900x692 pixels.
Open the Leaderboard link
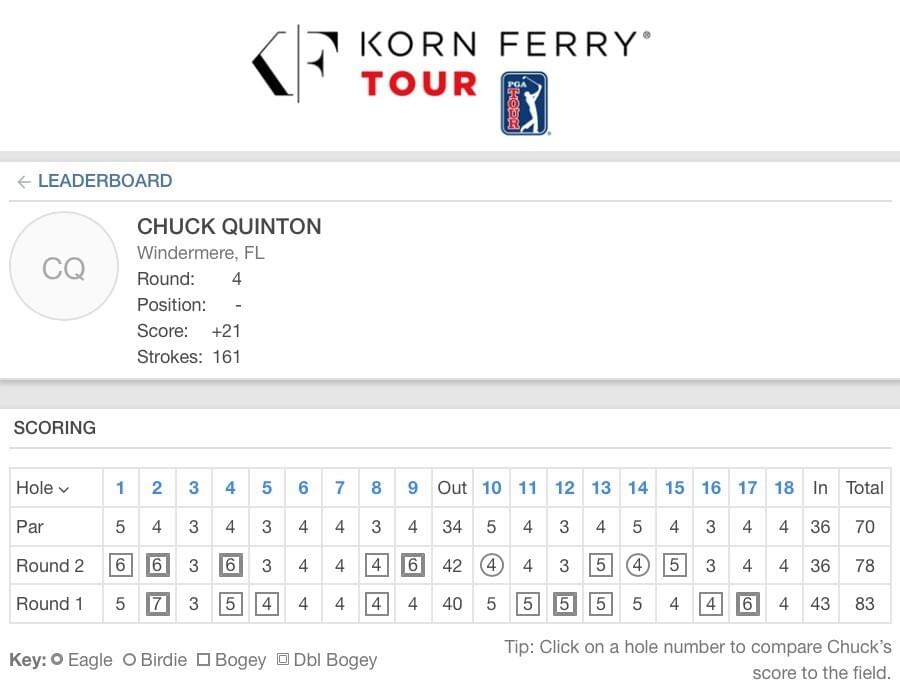[x=105, y=181]
